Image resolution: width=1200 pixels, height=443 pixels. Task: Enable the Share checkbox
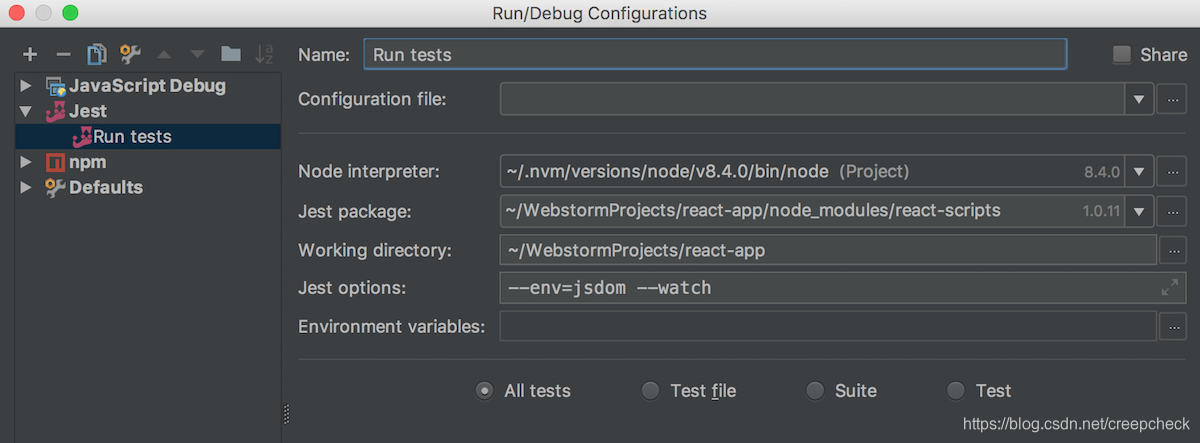pyautogui.click(x=1122, y=55)
